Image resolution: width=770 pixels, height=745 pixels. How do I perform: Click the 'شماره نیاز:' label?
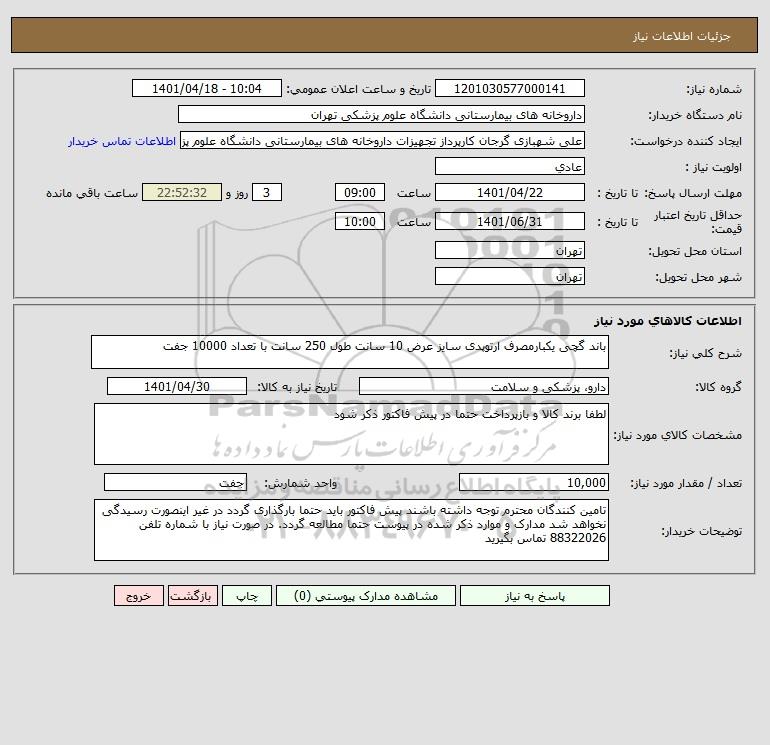pyautogui.click(x=714, y=89)
